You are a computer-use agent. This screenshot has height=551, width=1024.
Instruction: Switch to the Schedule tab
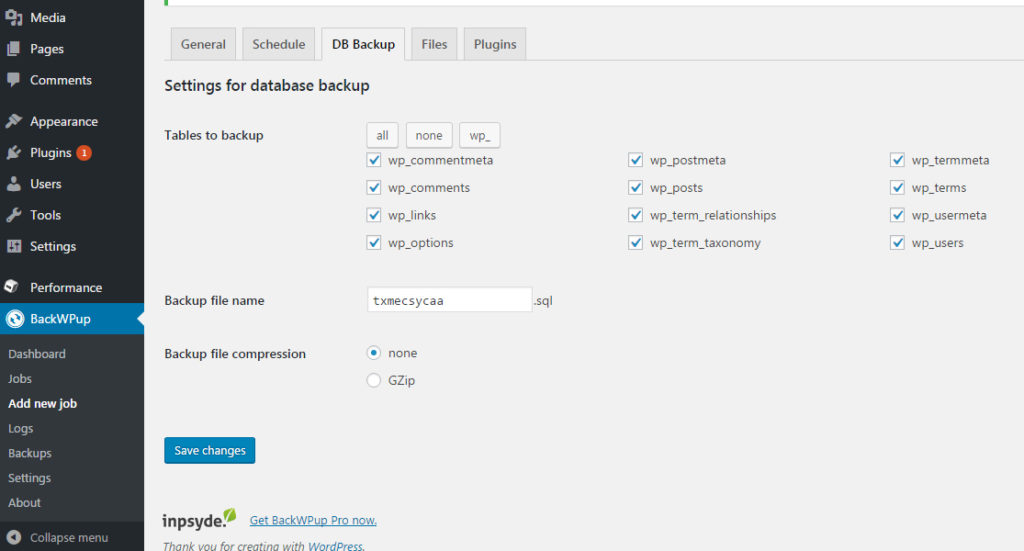(x=279, y=44)
